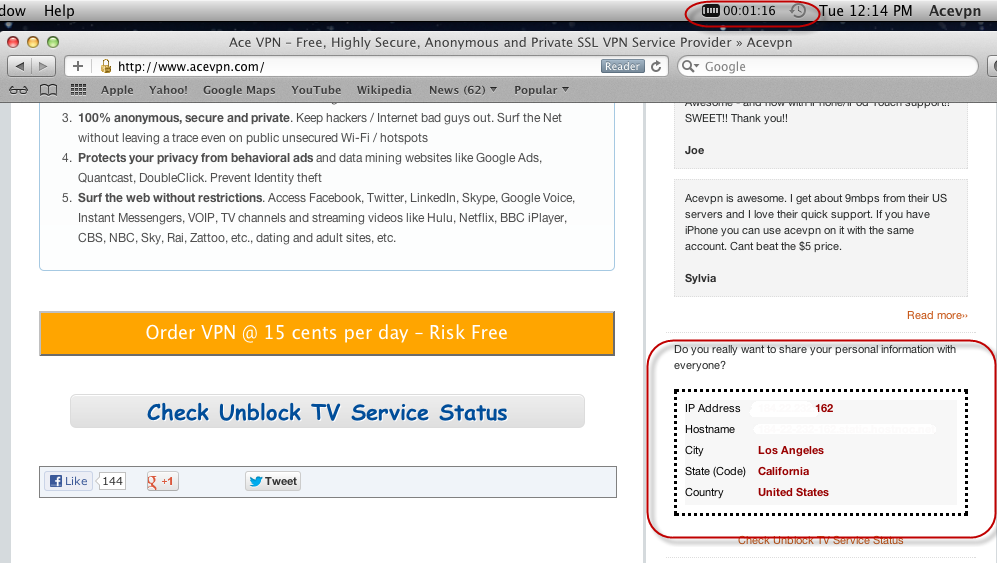Open the Help menu

pyautogui.click(x=59, y=11)
